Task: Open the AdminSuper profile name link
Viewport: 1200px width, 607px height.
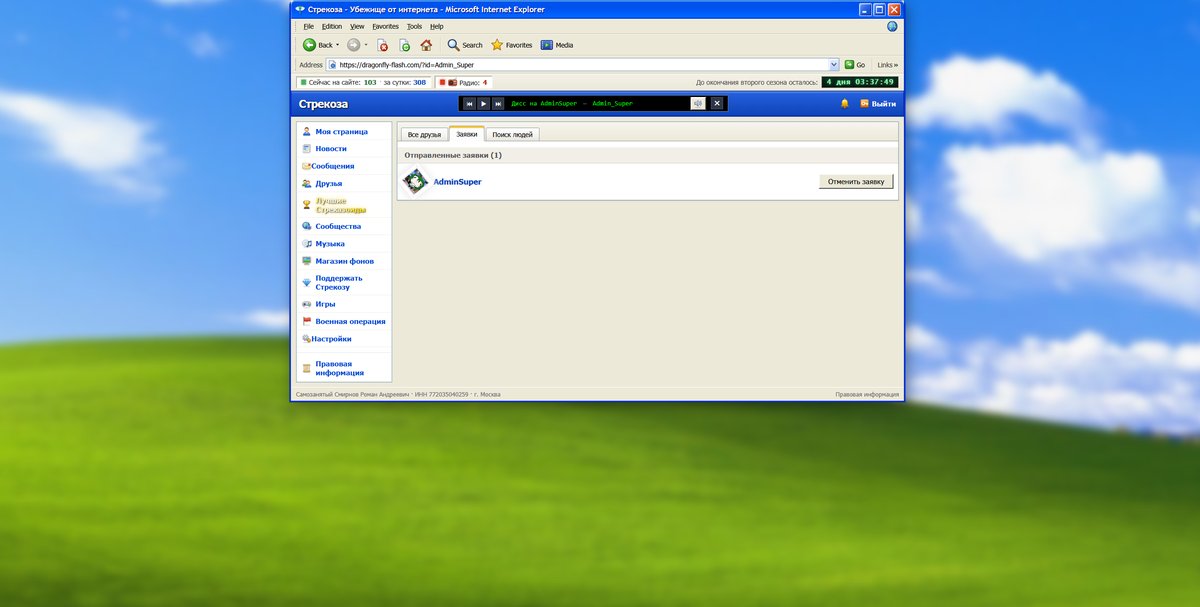Action: [457, 182]
